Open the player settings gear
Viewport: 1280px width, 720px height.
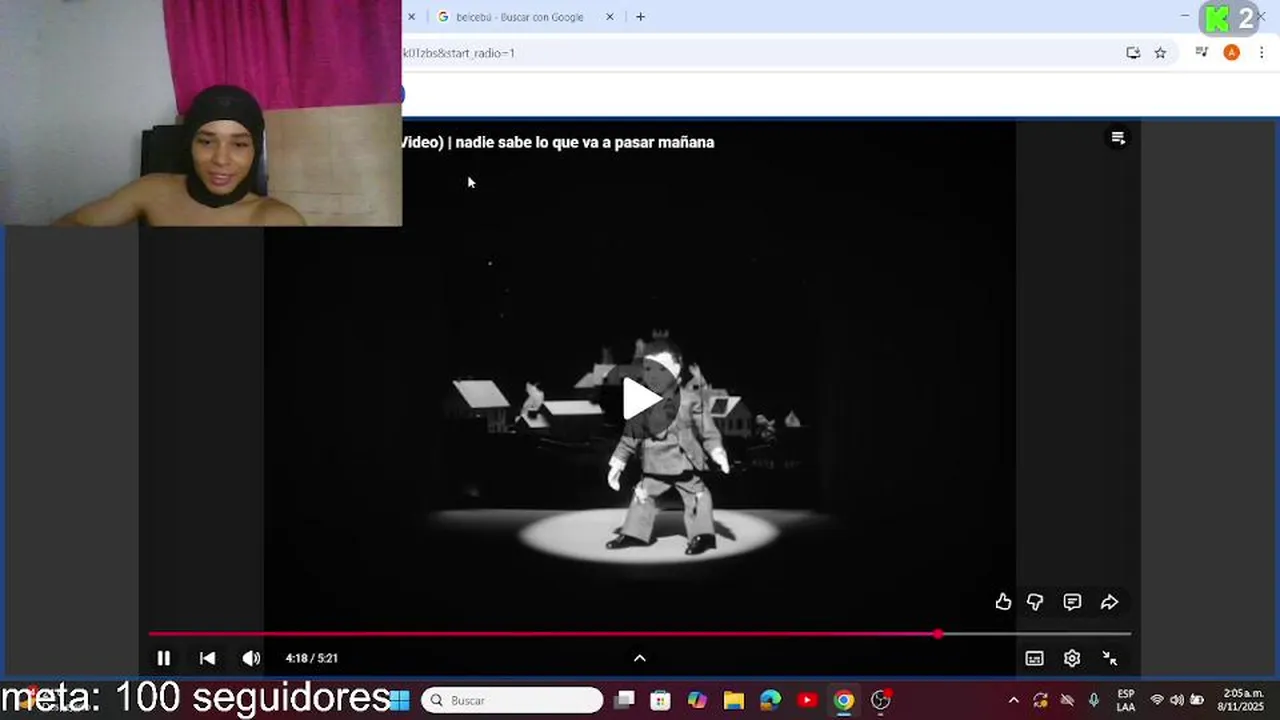(x=1072, y=658)
